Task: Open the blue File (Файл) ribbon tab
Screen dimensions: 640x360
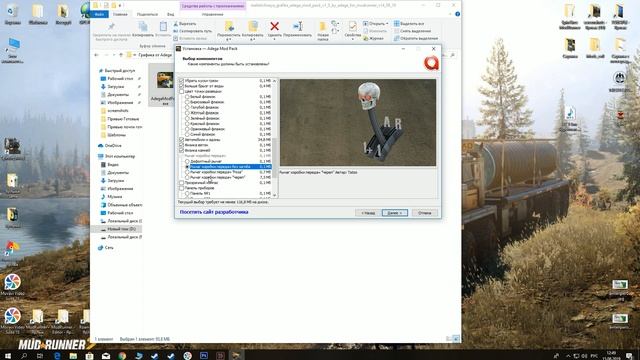Action: [x=99, y=14]
